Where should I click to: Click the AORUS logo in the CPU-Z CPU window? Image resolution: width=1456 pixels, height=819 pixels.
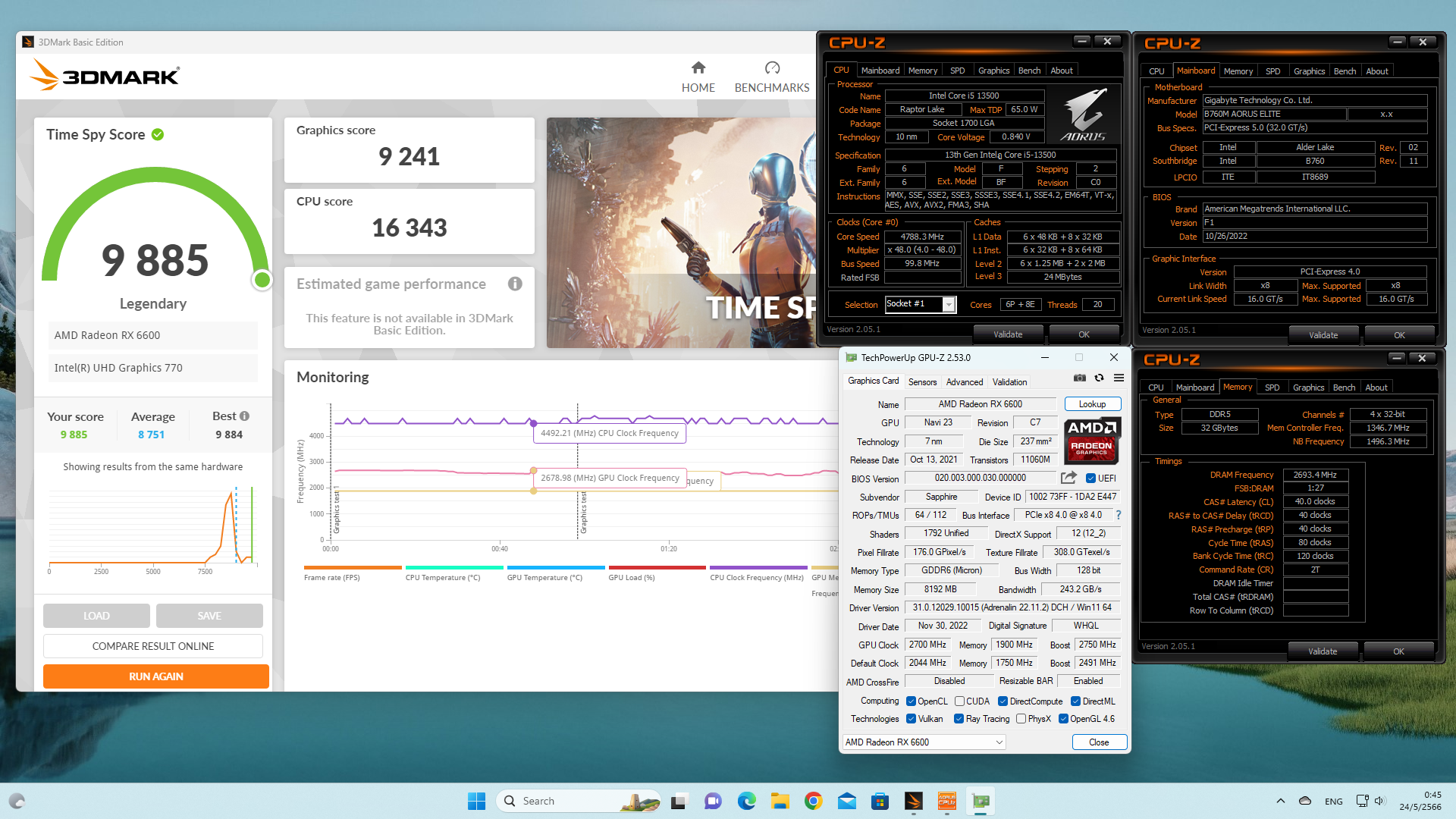pyautogui.click(x=1084, y=115)
